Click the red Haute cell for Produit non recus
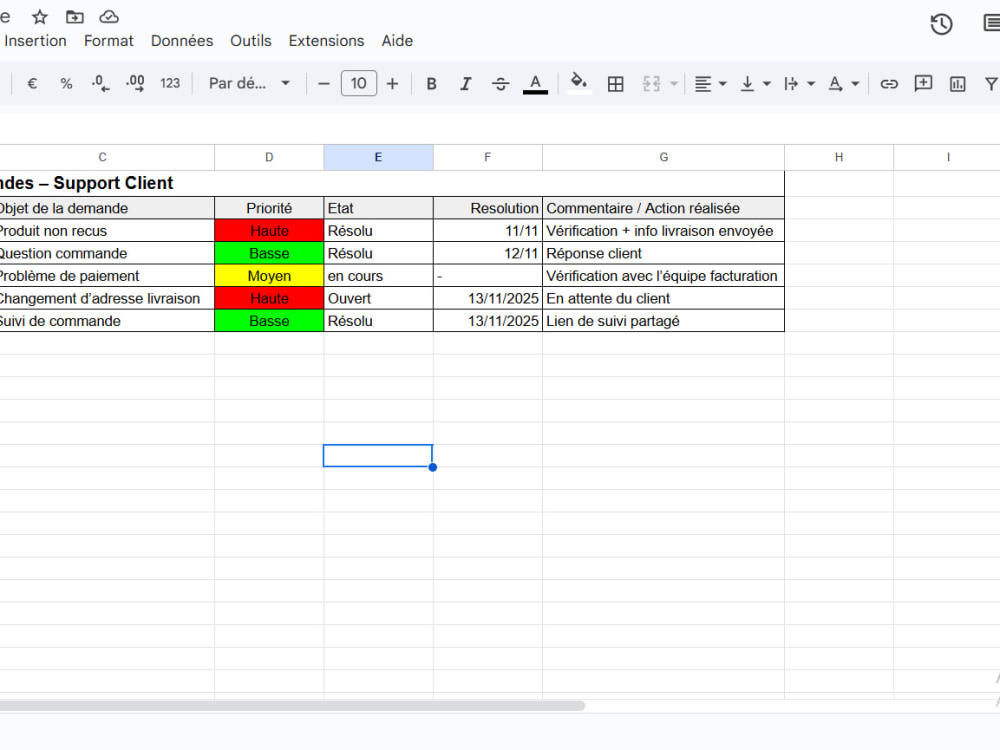This screenshot has height=750, width=1000. point(269,230)
